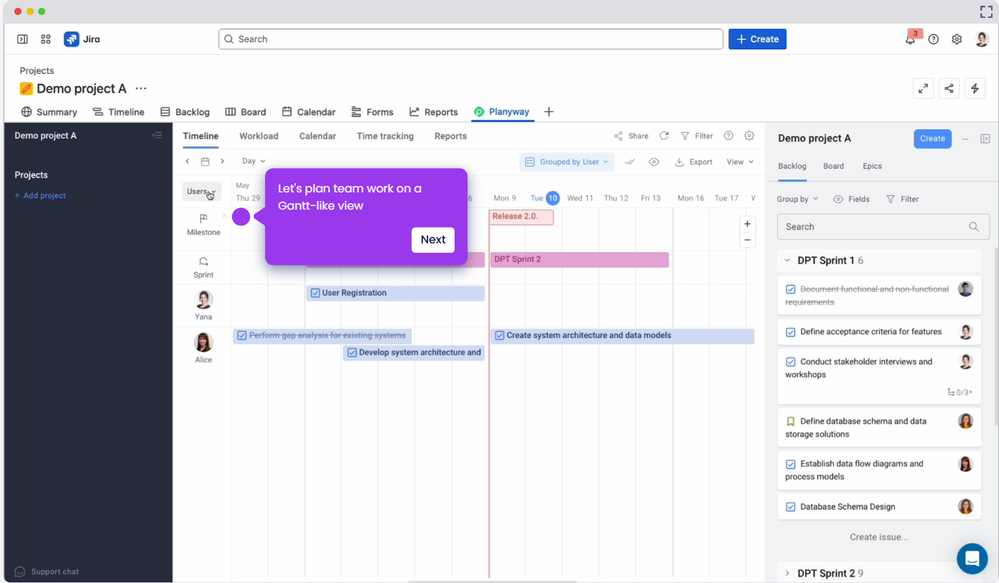Click the DPT Sprint 2 timeline bar
The height and width of the screenshot is (583, 999).
click(x=580, y=259)
